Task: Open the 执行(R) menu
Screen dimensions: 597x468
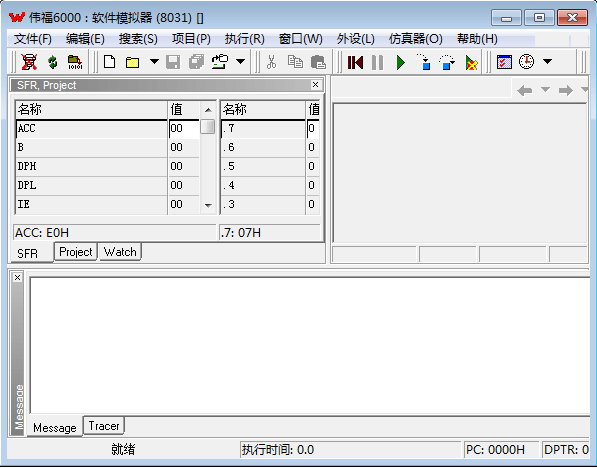Action: click(x=244, y=39)
